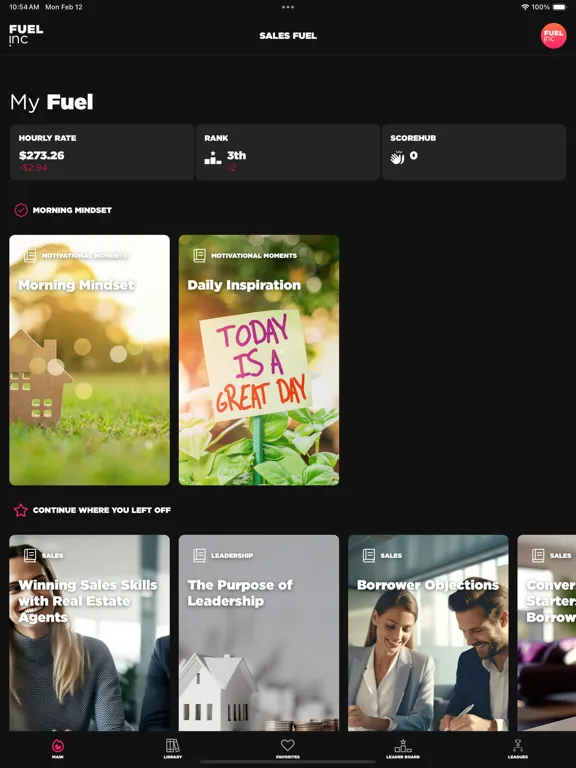The width and height of the screenshot is (576, 768).
Task: Open the Scorehub stat card
Action: coord(474,152)
